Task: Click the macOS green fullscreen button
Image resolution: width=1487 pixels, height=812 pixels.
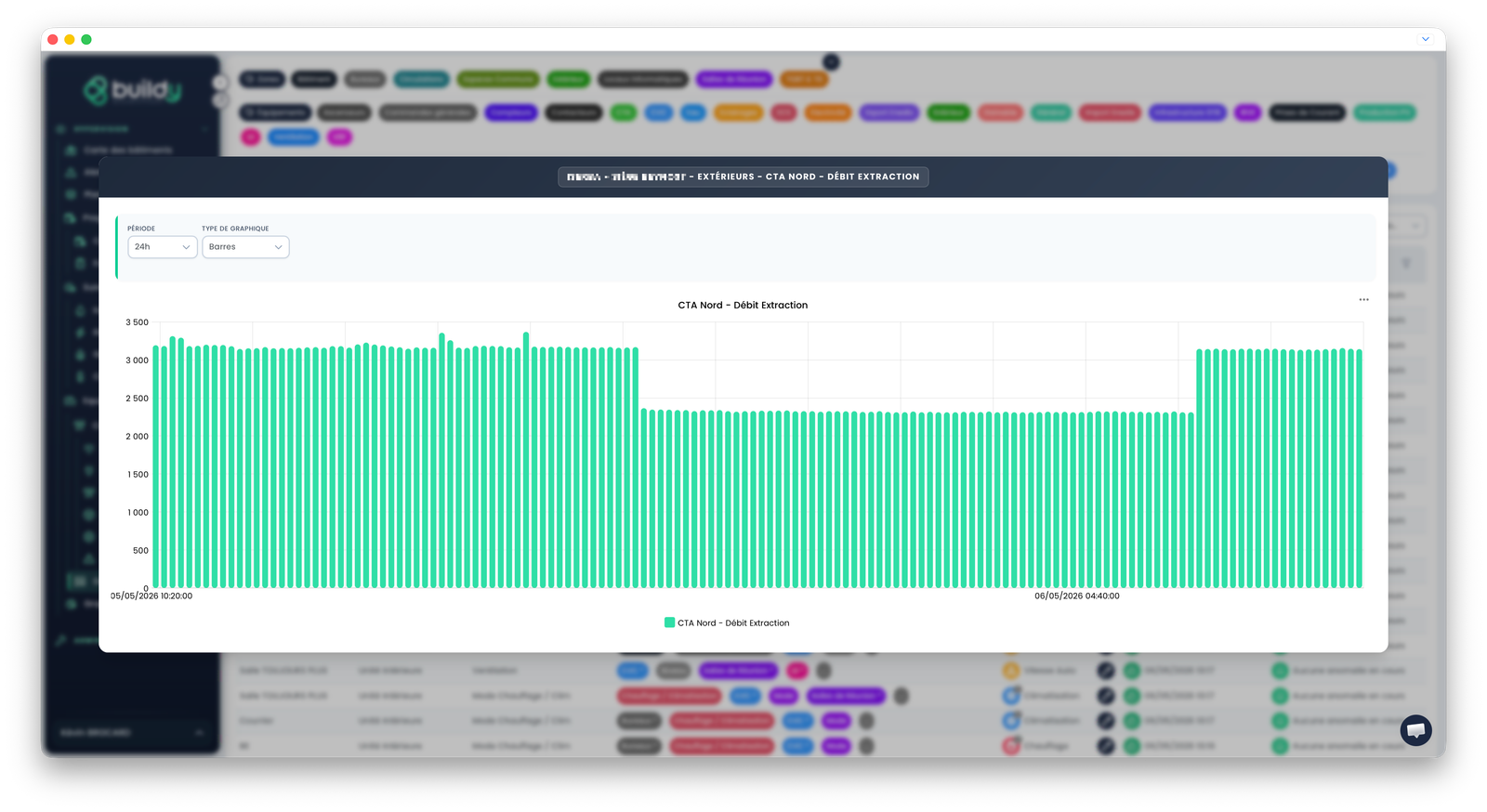Action: [x=86, y=39]
